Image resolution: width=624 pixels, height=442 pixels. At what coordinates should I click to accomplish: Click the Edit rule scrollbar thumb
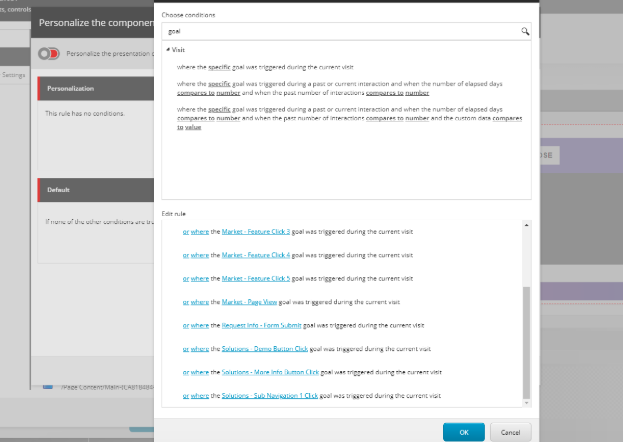coord(526,342)
